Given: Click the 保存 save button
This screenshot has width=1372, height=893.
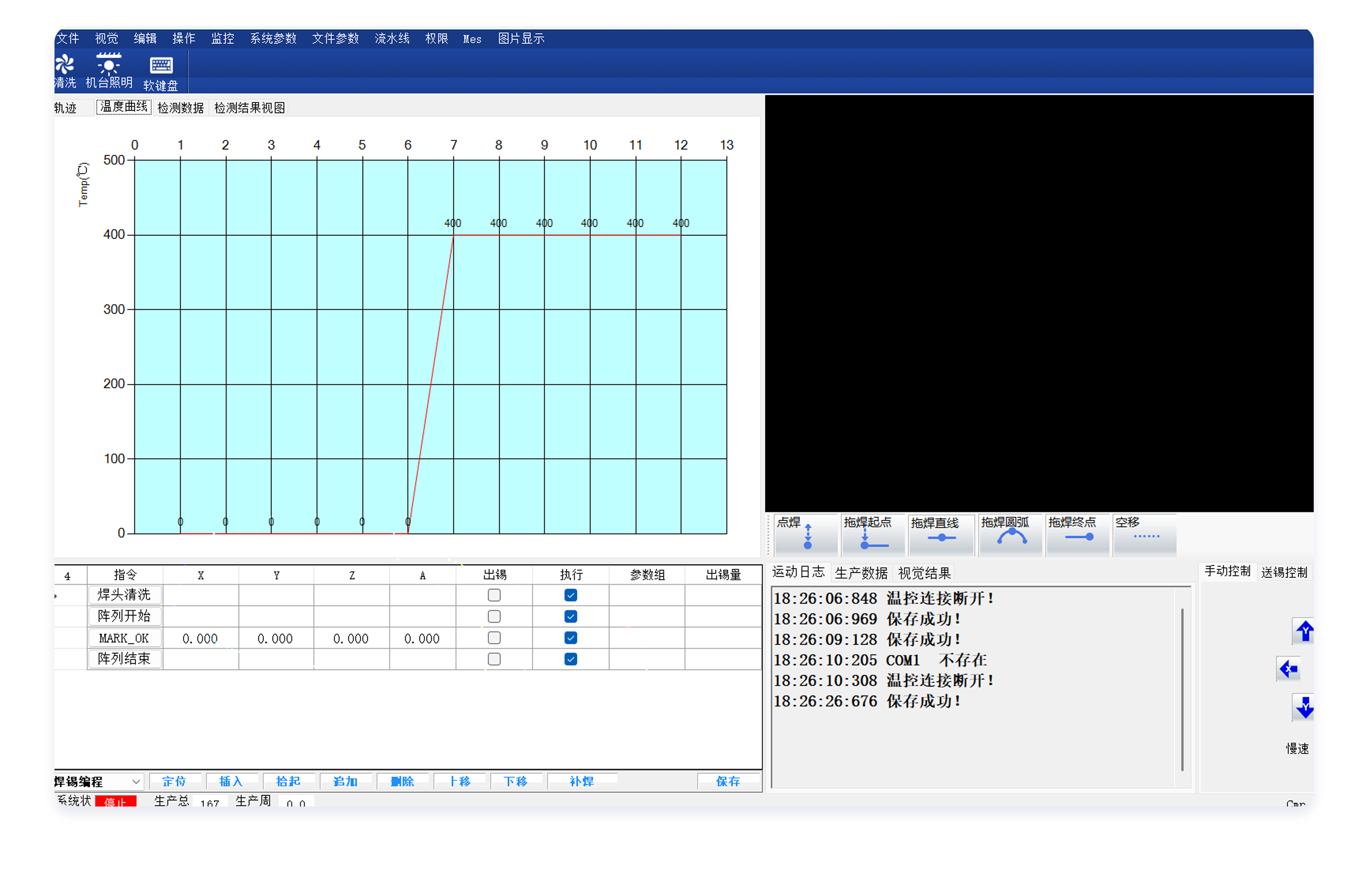Looking at the screenshot, I should 727,781.
